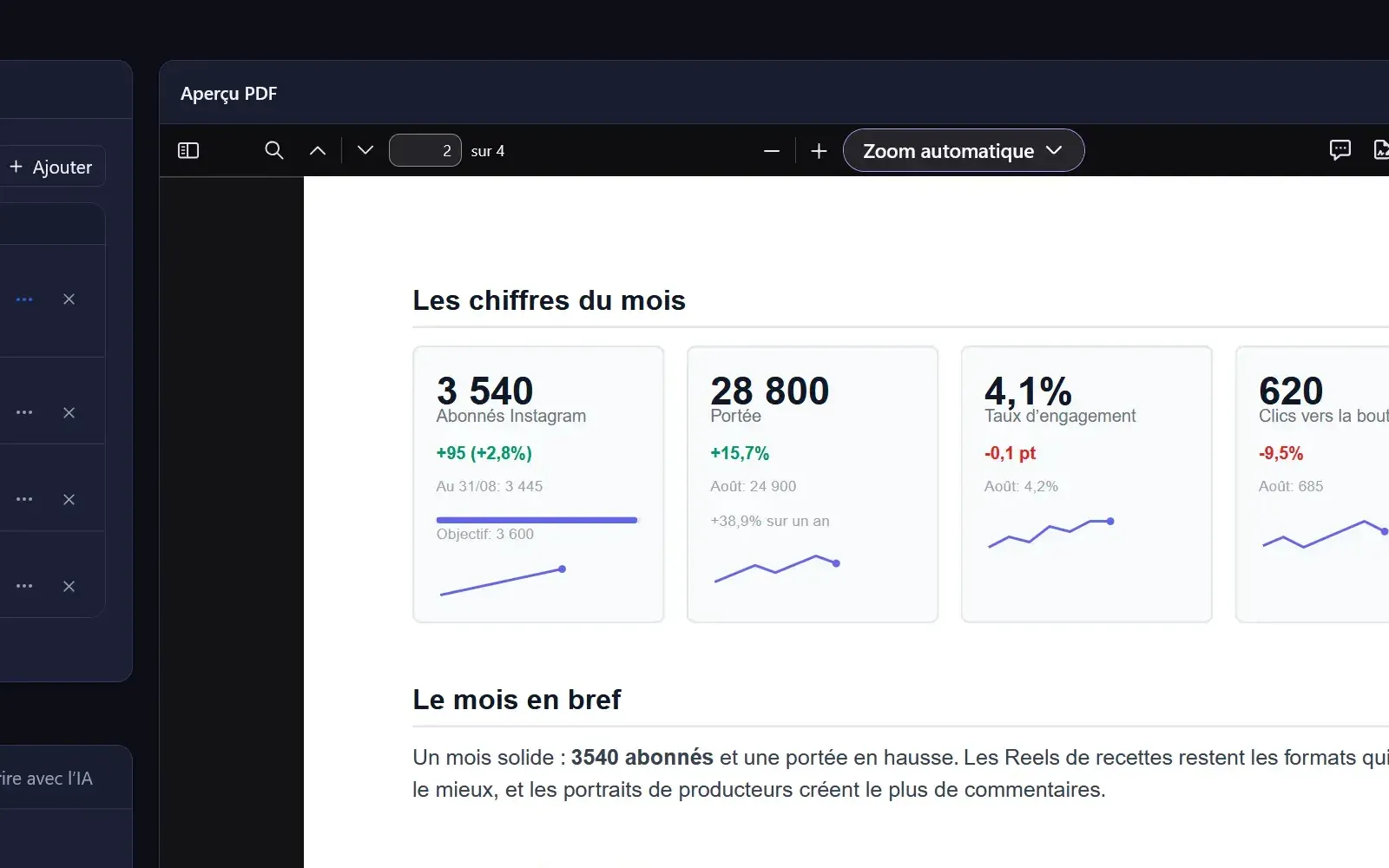Click the Objectif 3 600 progress bar
The width and height of the screenshot is (1389, 868).
click(537, 520)
